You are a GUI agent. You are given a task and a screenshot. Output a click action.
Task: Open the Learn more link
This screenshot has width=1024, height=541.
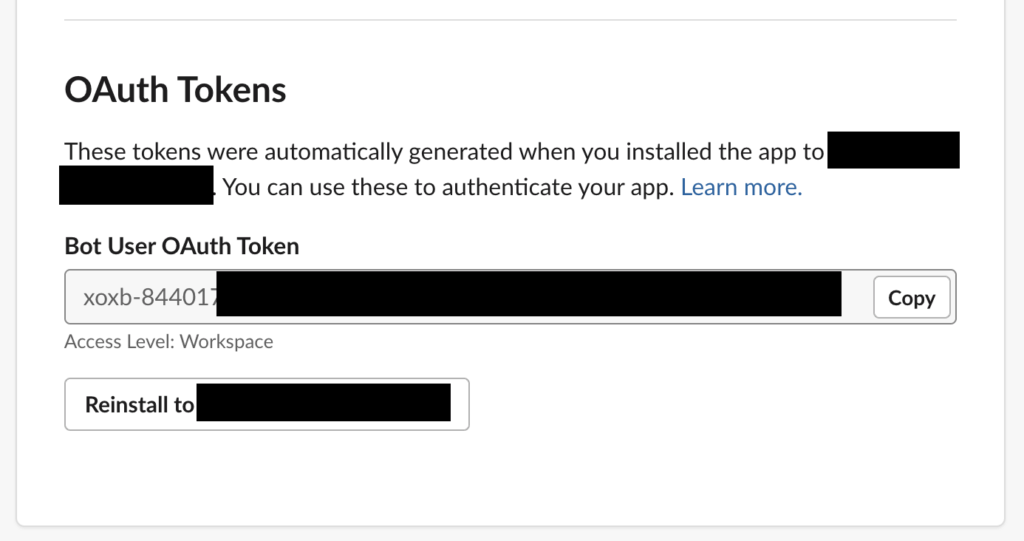tap(741, 188)
